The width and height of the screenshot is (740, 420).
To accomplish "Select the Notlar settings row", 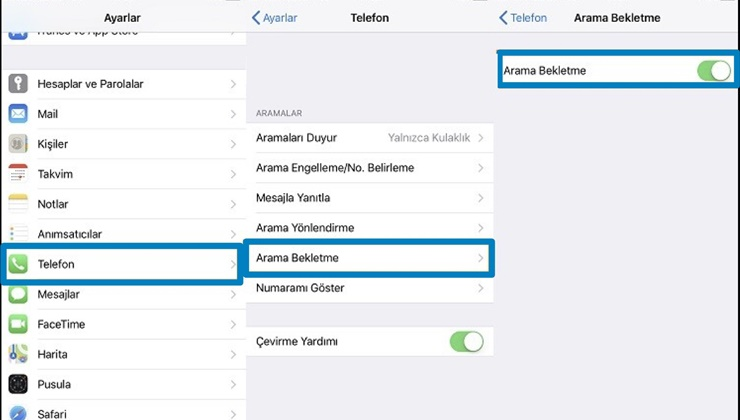I will [x=122, y=204].
